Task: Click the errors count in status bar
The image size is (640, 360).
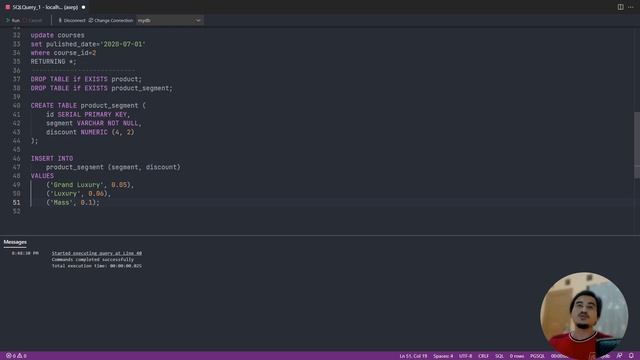Action: tap(11, 356)
